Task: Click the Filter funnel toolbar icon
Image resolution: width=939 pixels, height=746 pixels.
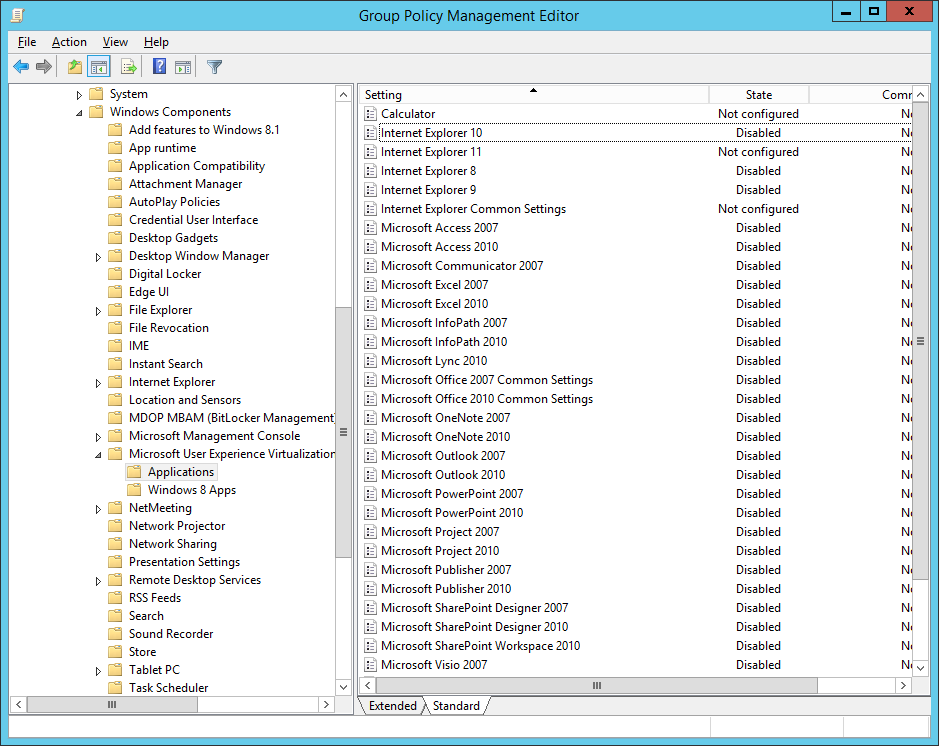Action: 214,66
